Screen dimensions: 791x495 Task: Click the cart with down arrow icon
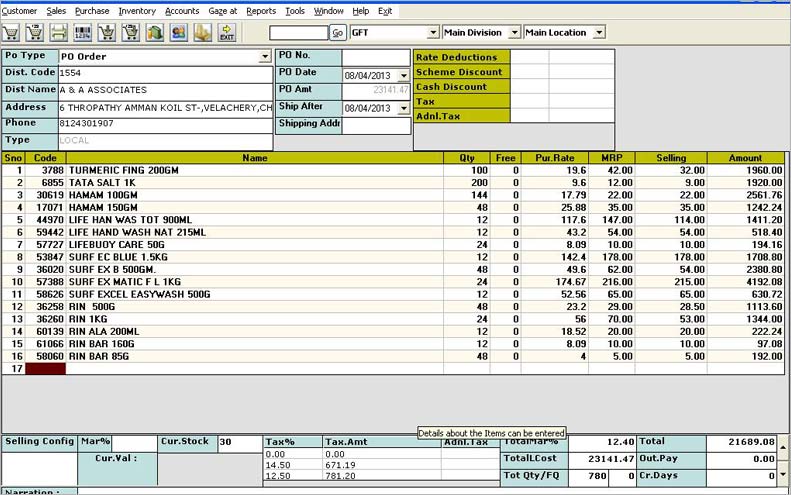pyautogui.click(x=106, y=32)
